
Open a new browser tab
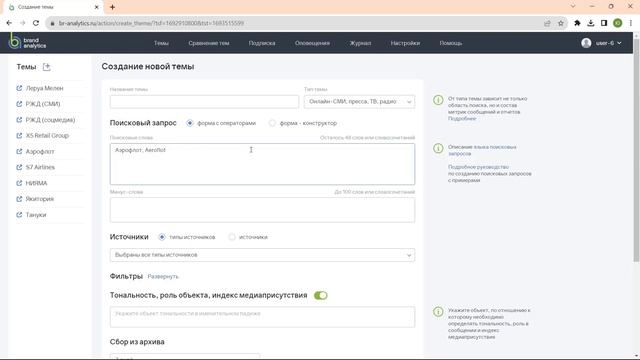(x=112, y=7)
